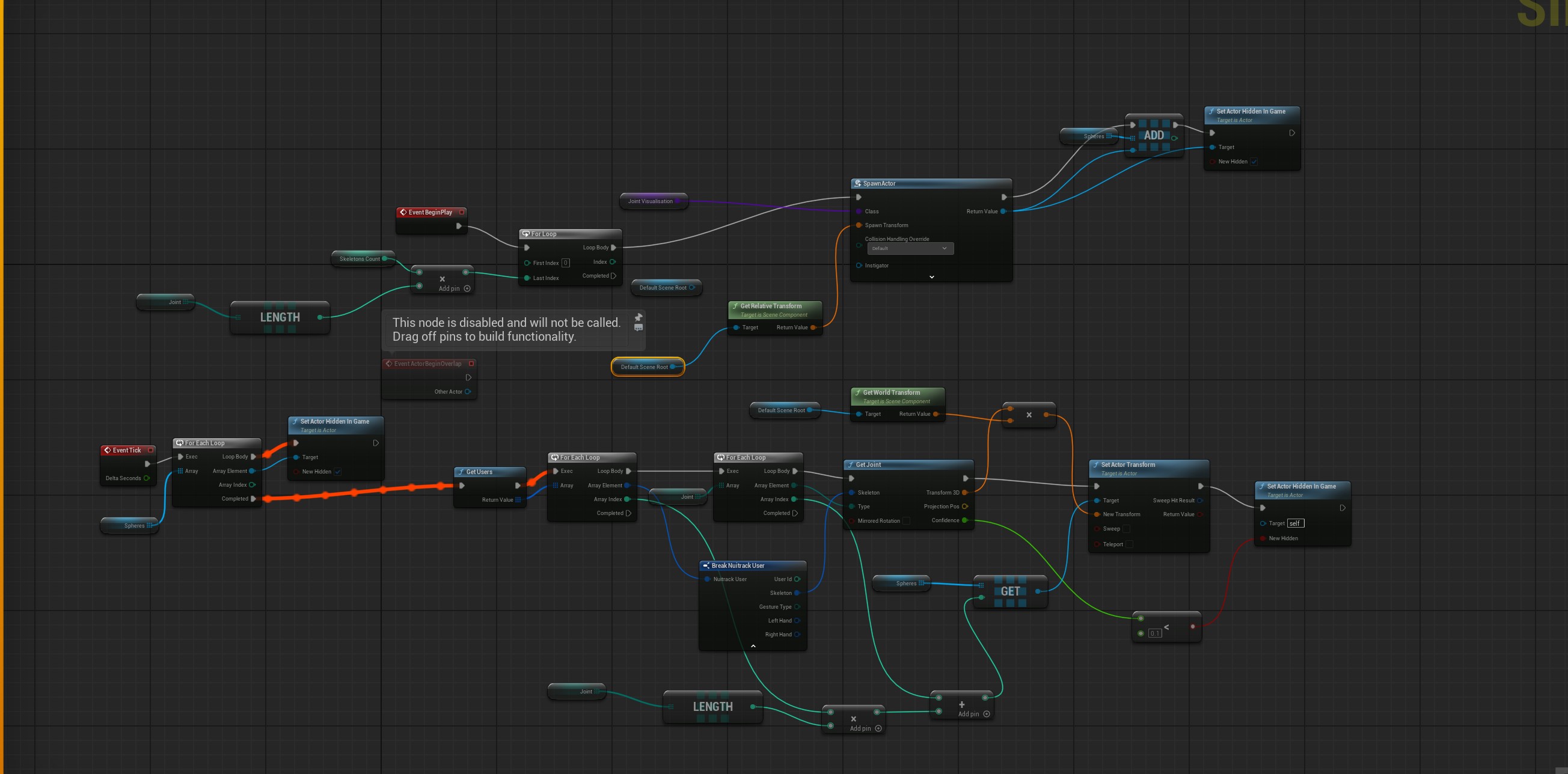Click the 0.1 value field on less-than node

coord(1155,633)
